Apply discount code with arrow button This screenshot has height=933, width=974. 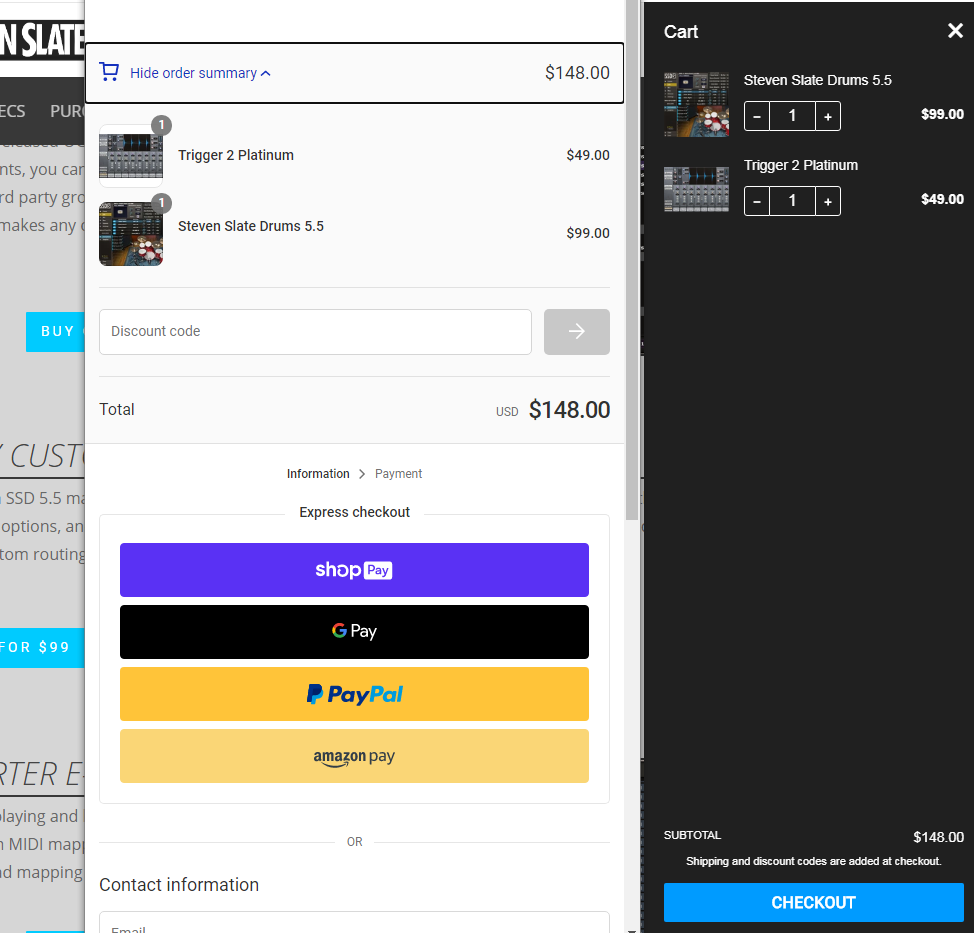576,332
